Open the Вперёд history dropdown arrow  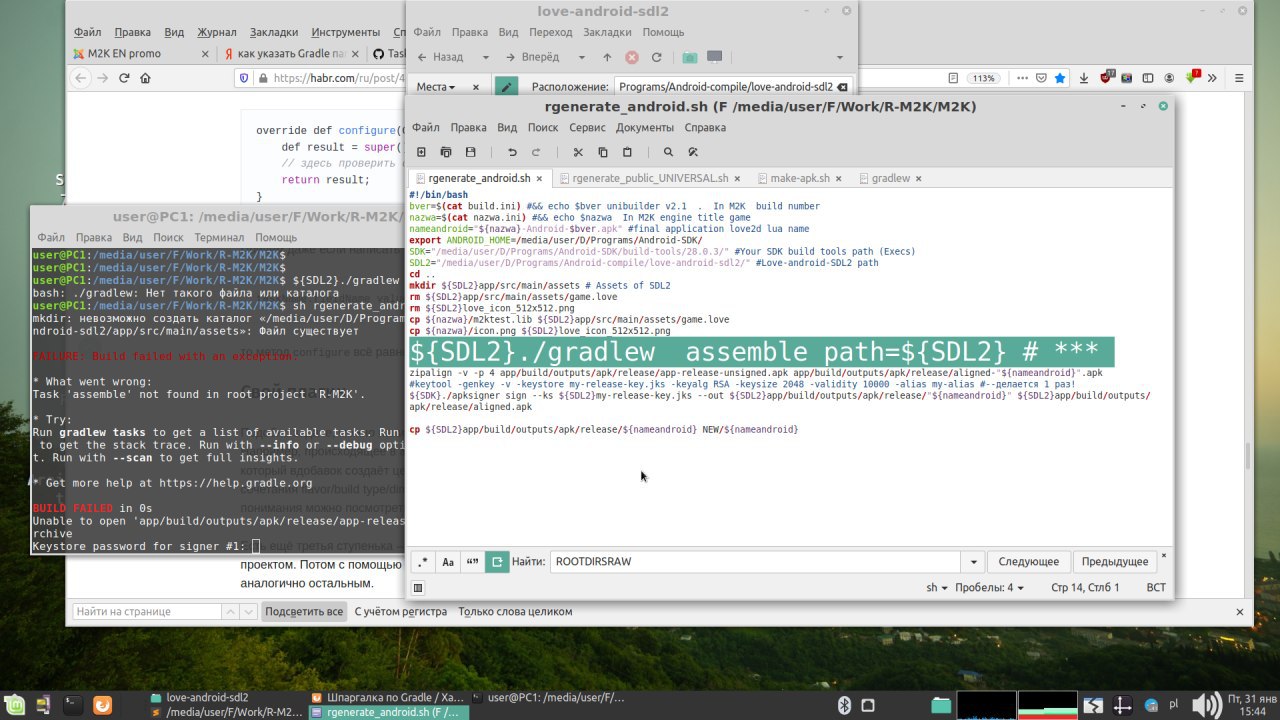[581, 57]
